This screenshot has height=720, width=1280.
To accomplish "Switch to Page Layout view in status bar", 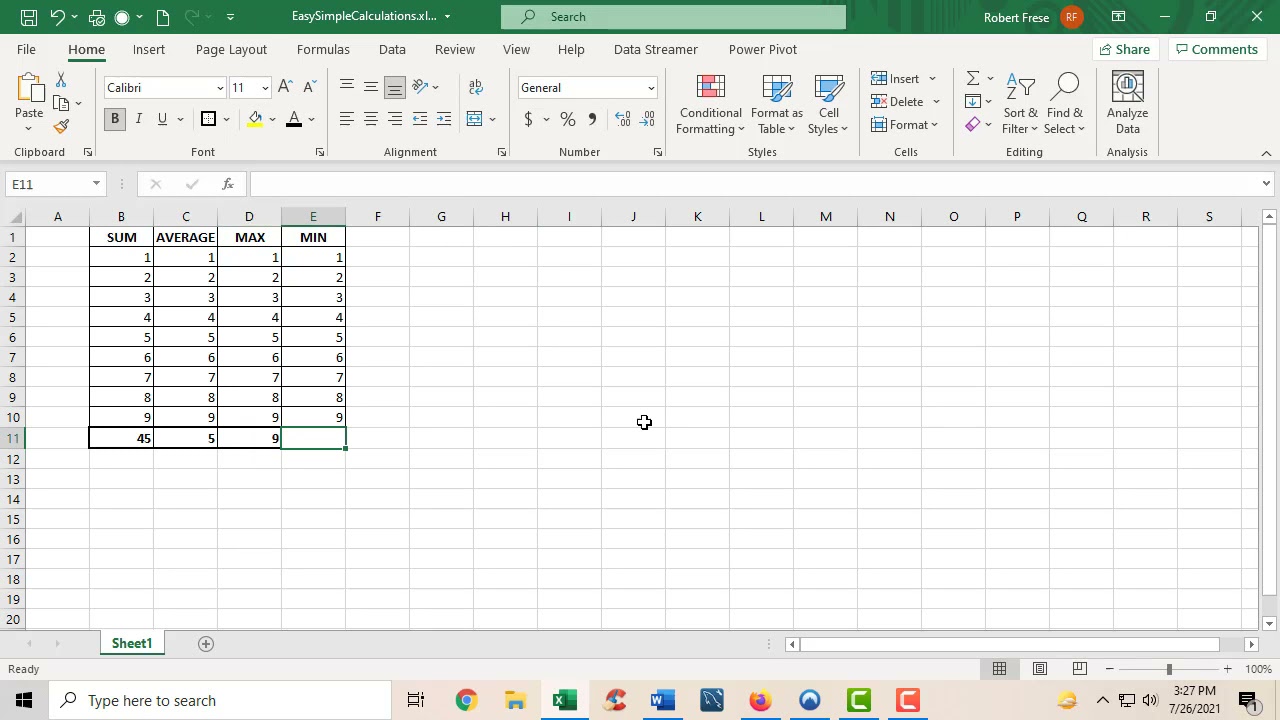I will click(x=1040, y=669).
